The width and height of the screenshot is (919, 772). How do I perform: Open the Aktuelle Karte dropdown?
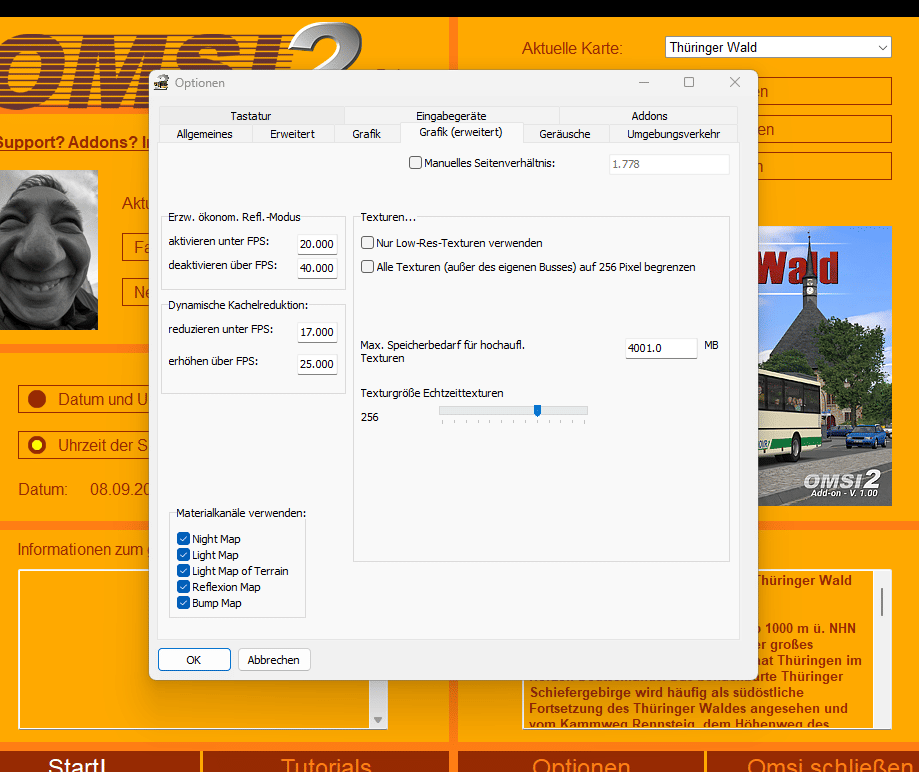click(x=778, y=47)
